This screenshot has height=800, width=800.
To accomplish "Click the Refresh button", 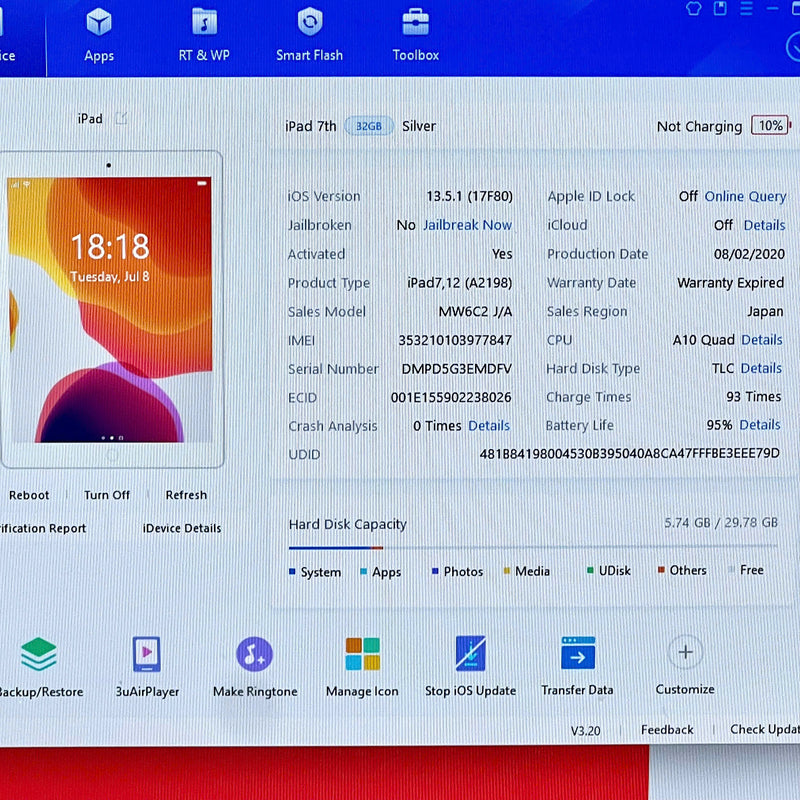I will tap(186, 495).
